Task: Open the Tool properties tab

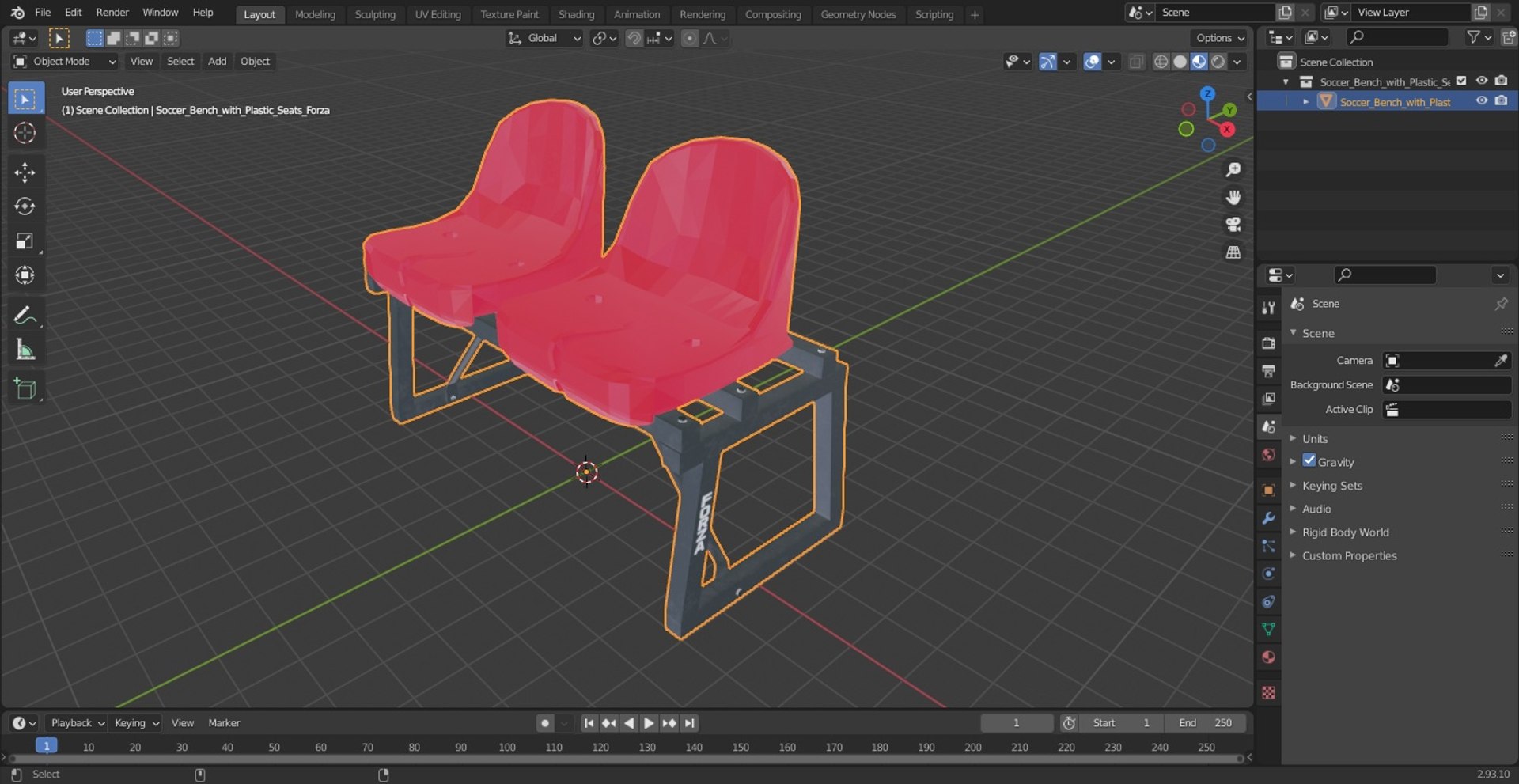Action: click(x=1268, y=308)
